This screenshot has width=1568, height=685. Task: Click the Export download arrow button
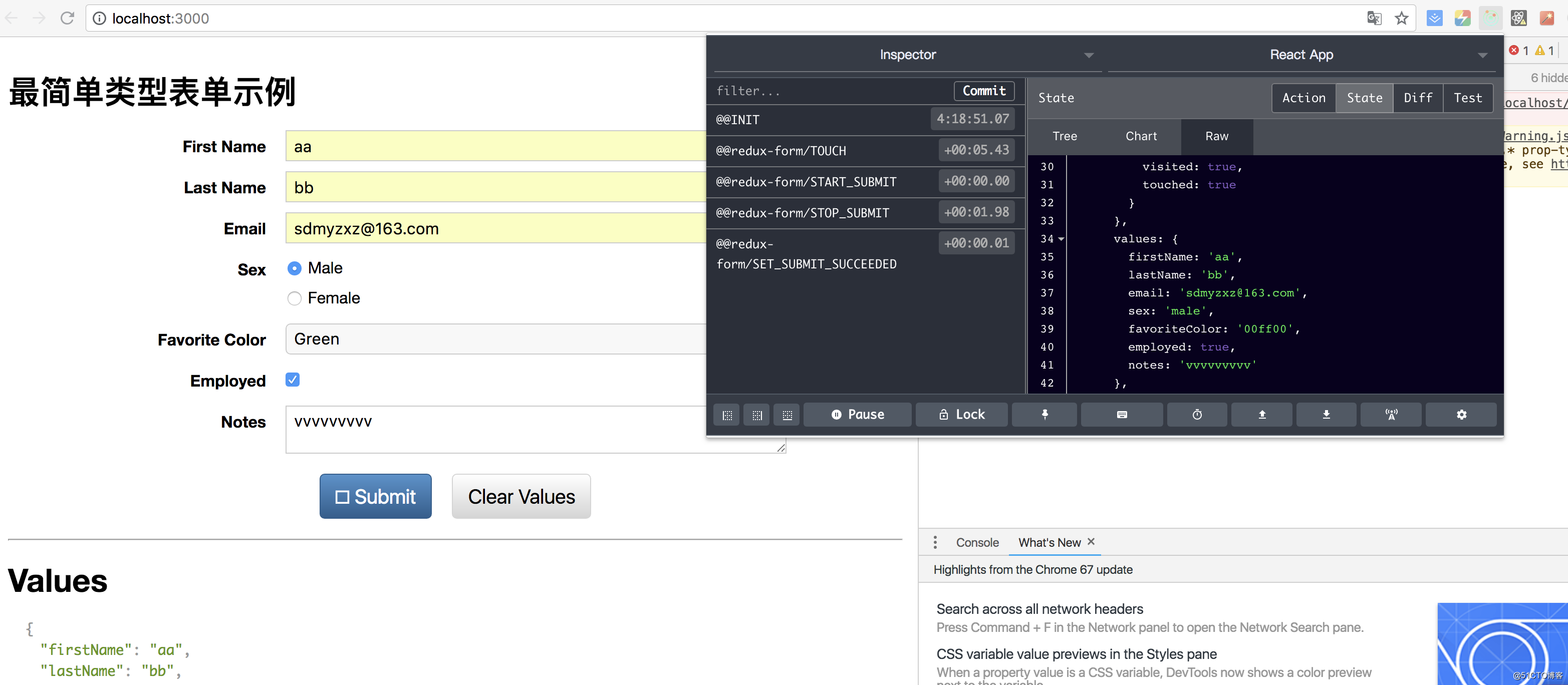tap(1326, 415)
